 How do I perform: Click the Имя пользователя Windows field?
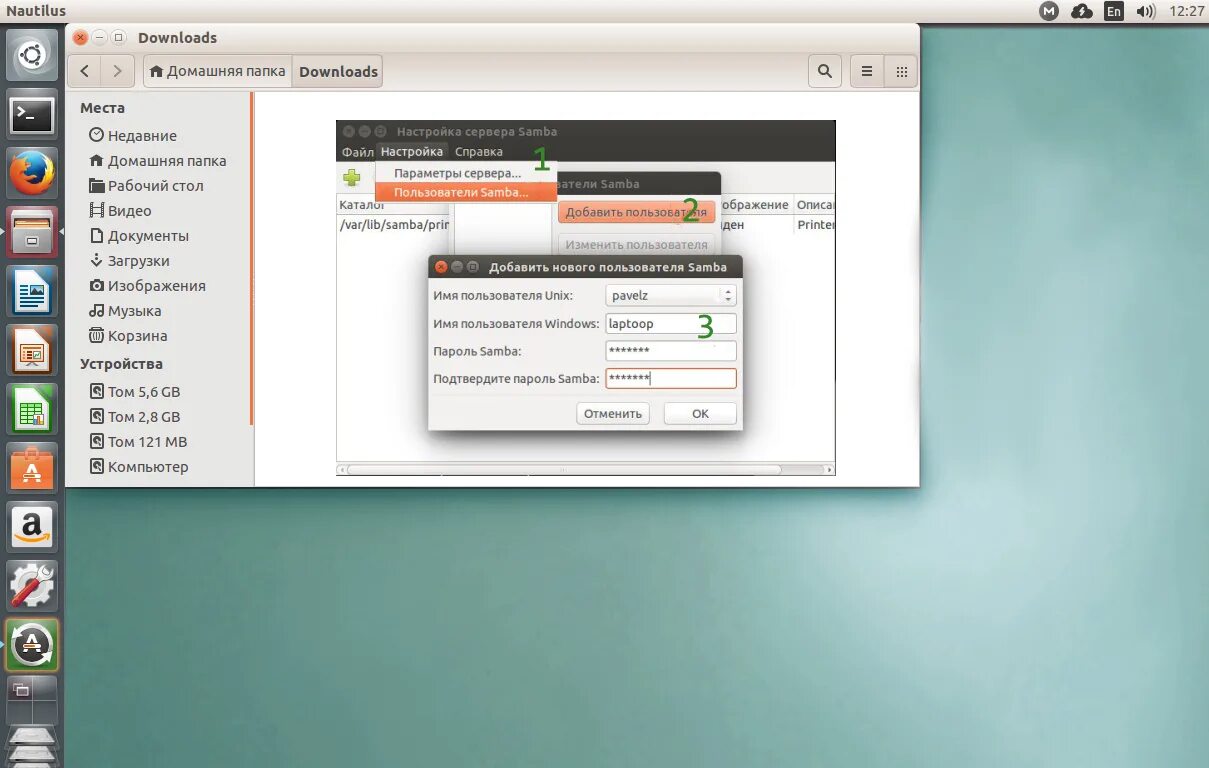[x=671, y=323]
